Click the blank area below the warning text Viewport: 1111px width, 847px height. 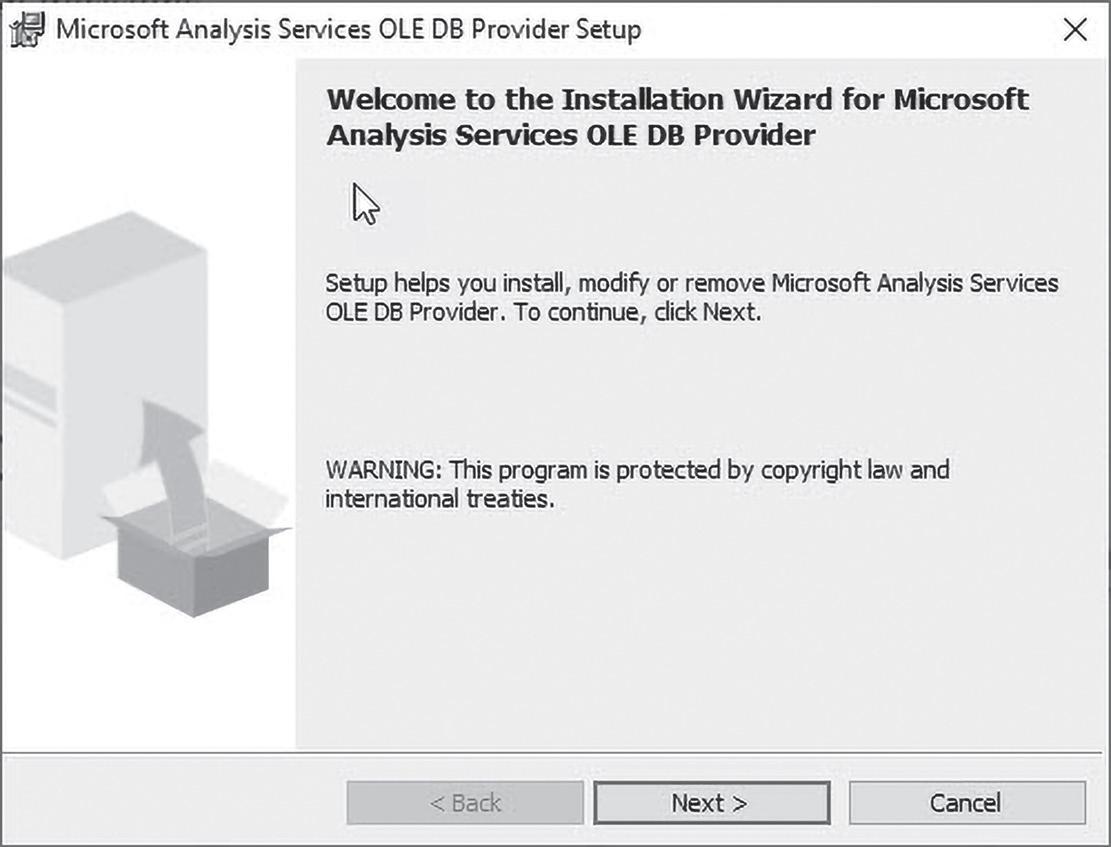point(690,640)
